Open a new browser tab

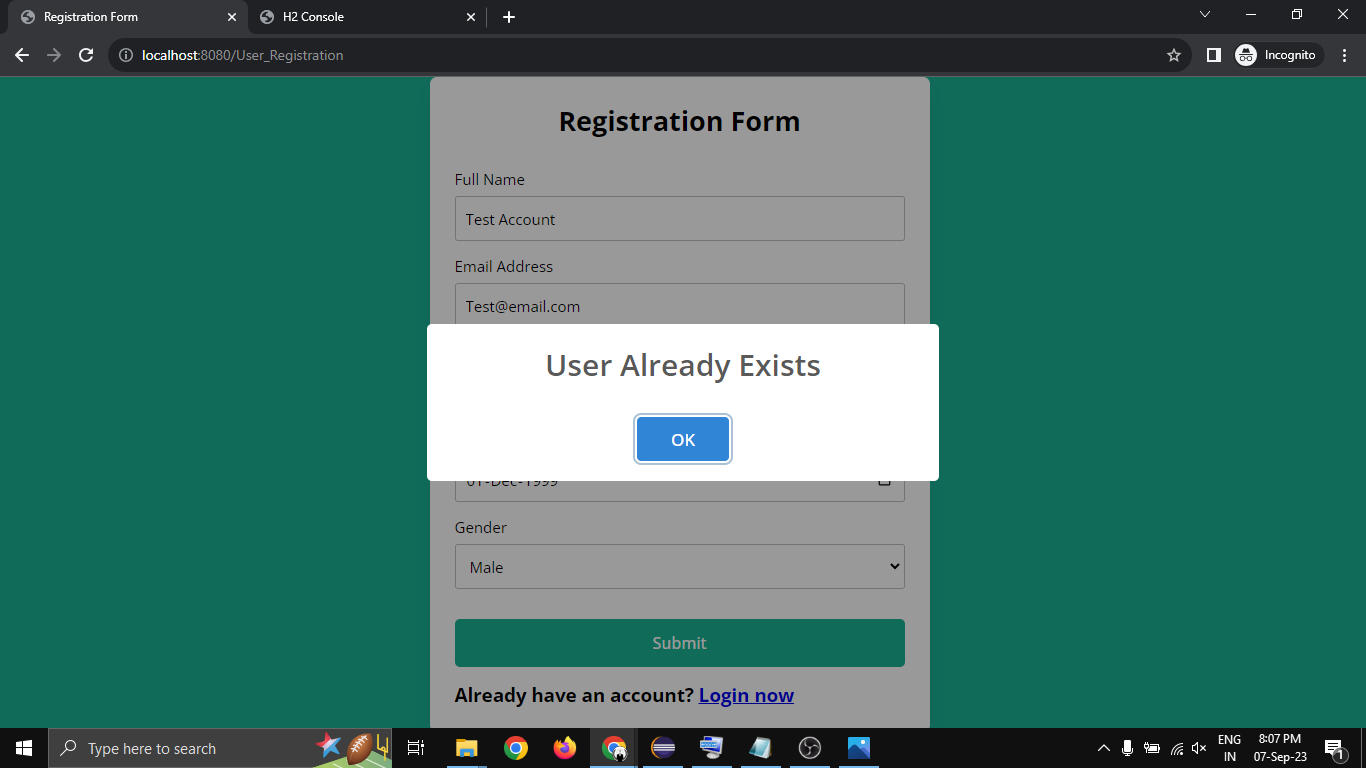(509, 17)
